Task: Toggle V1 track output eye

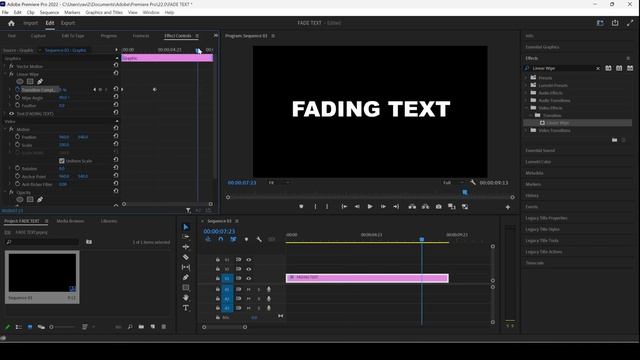Action: (249, 278)
